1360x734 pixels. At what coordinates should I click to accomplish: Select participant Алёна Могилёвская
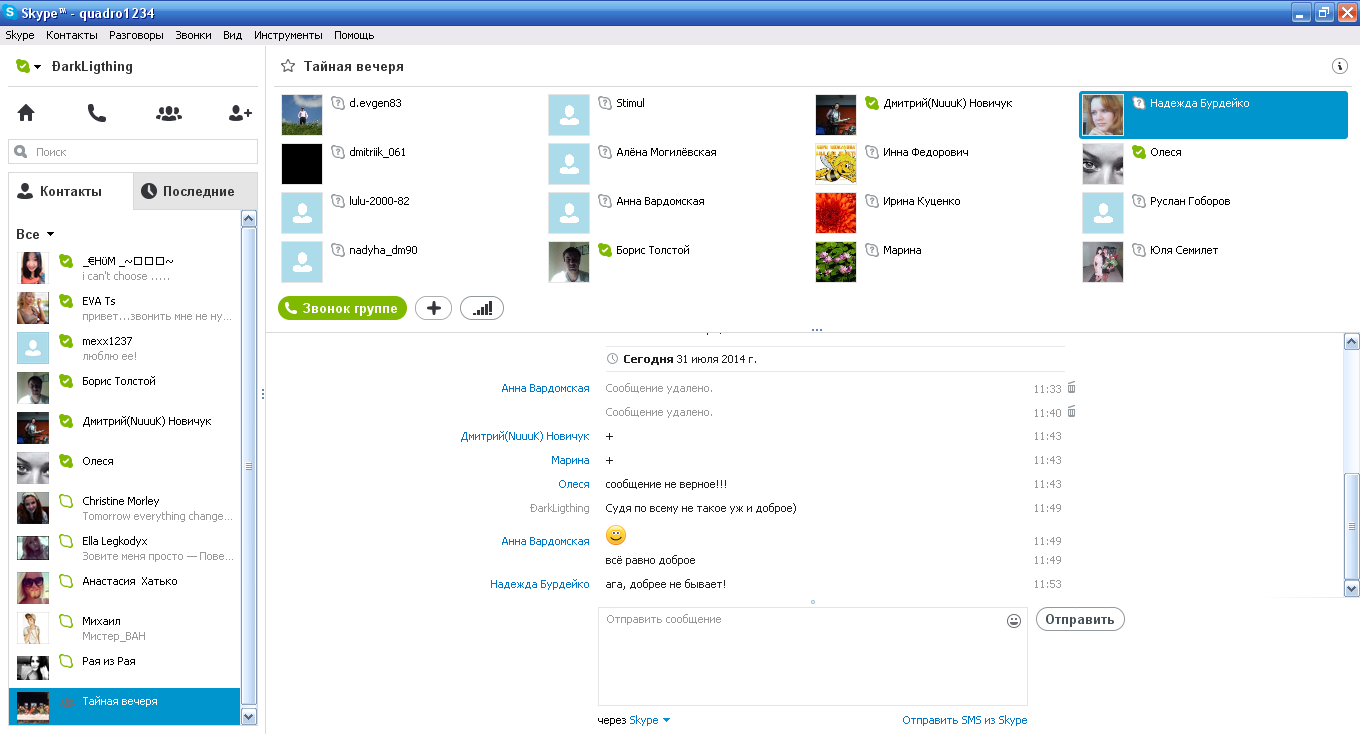coord(679,164)
